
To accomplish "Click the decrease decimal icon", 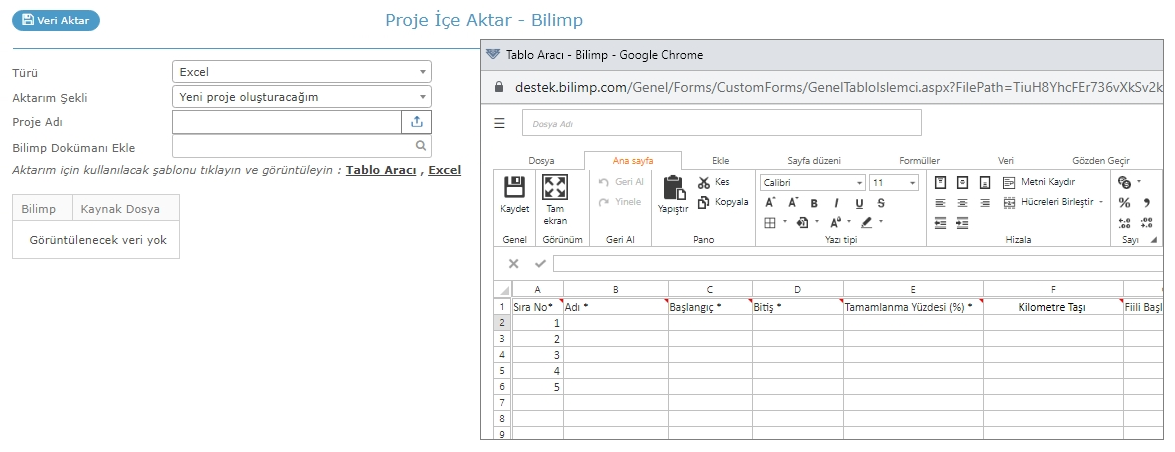I will pos(1147,223).
